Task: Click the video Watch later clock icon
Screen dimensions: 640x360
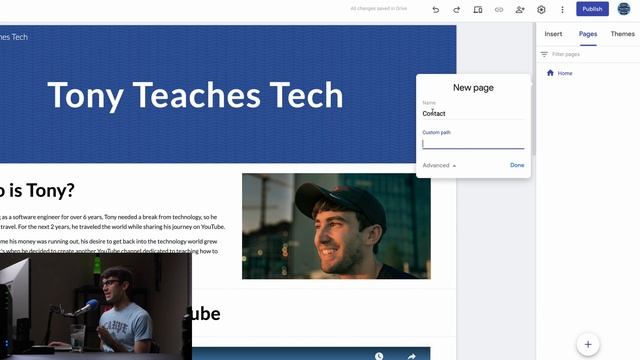Action: [x=379, y=356]
